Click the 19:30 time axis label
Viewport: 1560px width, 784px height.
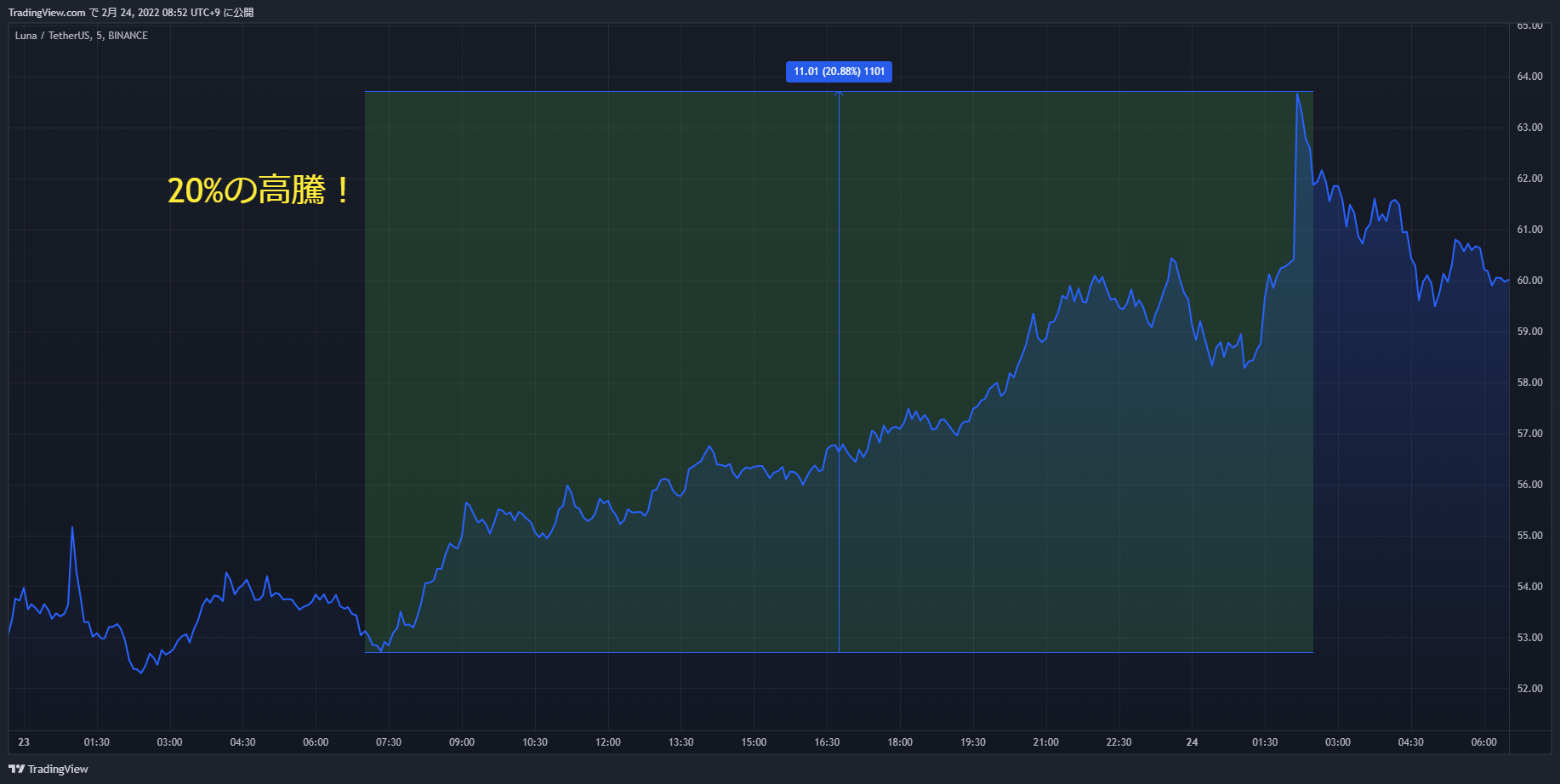pos(973,742)
